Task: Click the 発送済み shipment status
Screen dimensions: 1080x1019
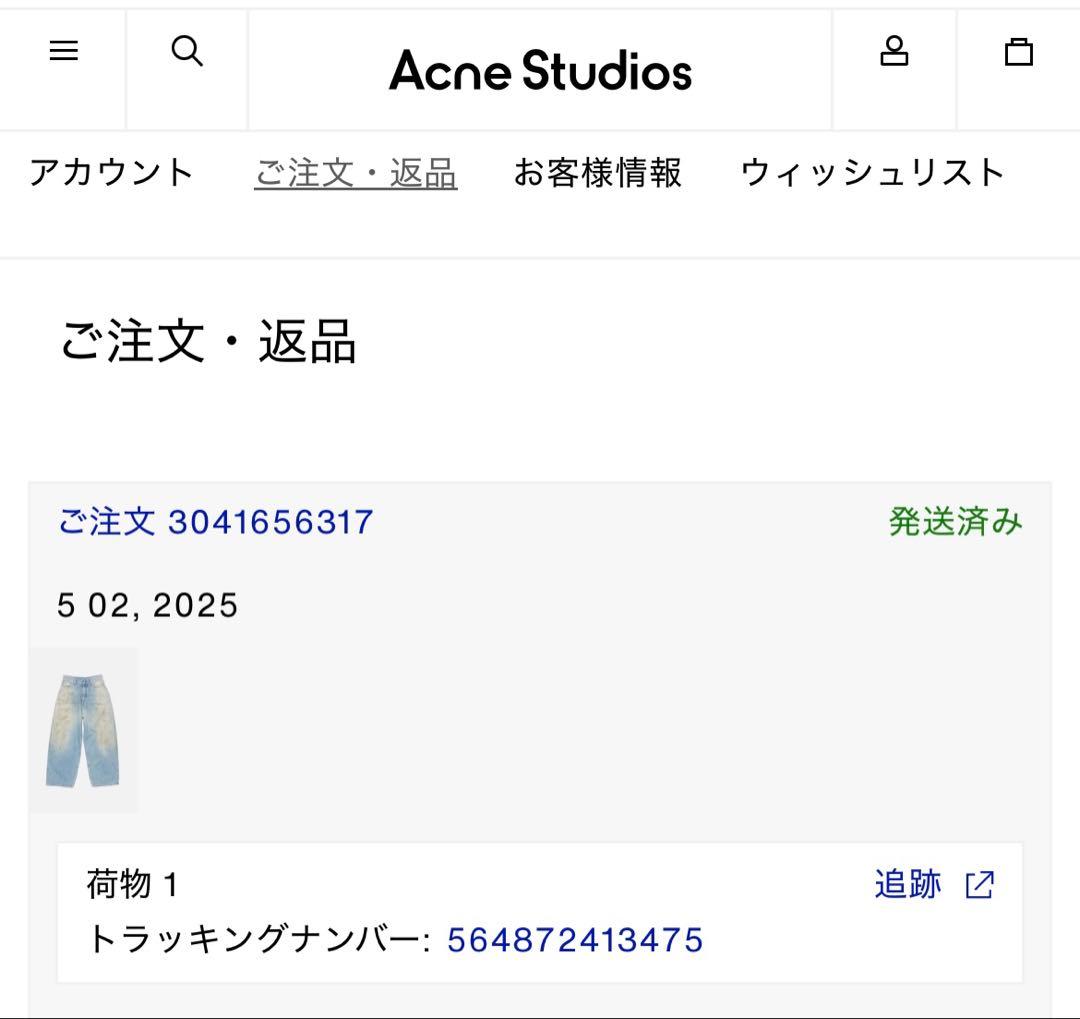Action: [x=955, y=521]
